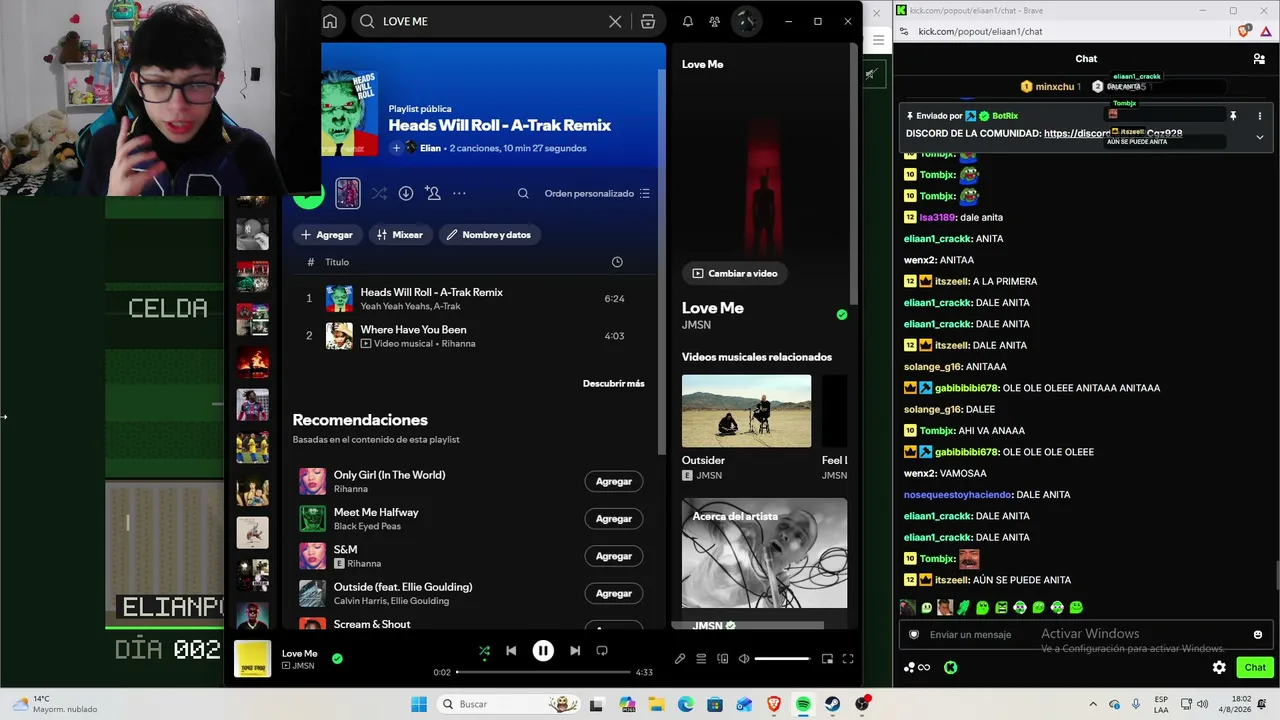Mute the Spotify volume
Image resolution: width=1280 pixels, height=720 pixels.
tap(744, 659)
